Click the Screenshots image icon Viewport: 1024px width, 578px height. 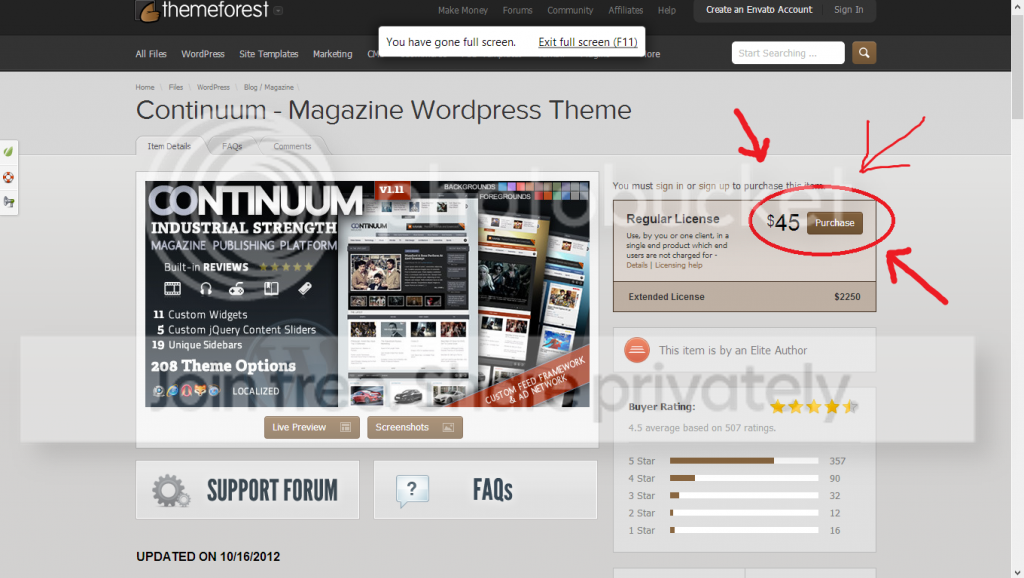[448, 427]
